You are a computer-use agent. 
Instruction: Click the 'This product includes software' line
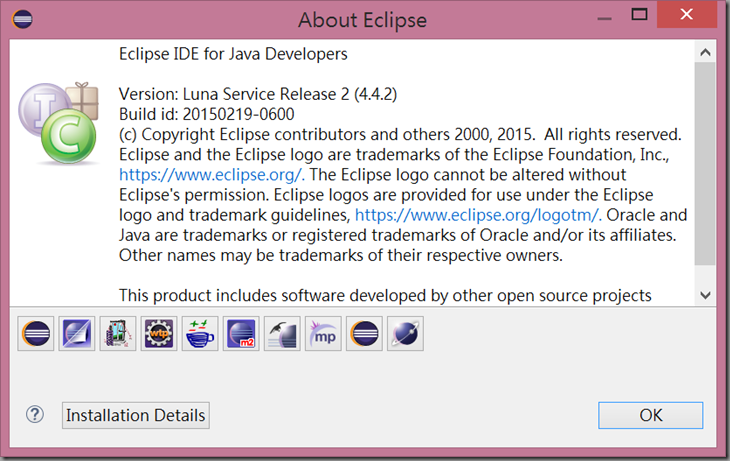(385, 296)
